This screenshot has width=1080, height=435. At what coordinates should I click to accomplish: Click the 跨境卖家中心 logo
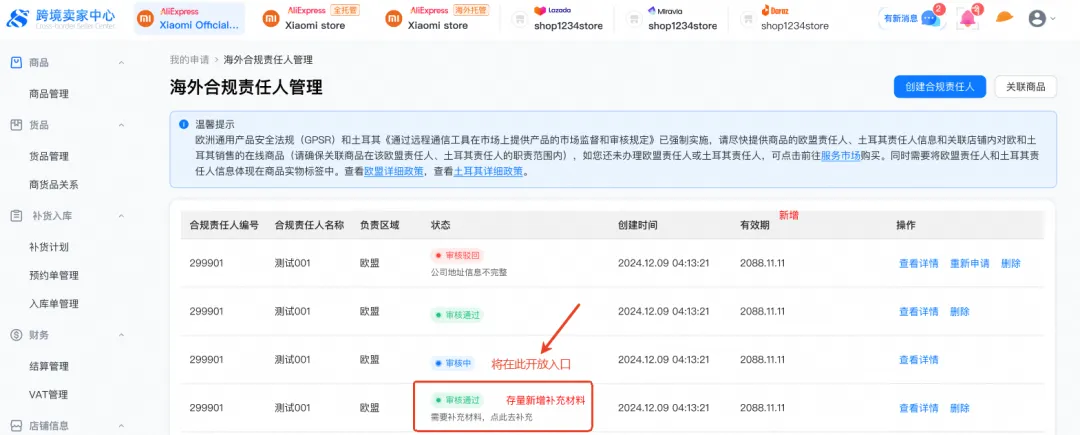tap(62, 19)
